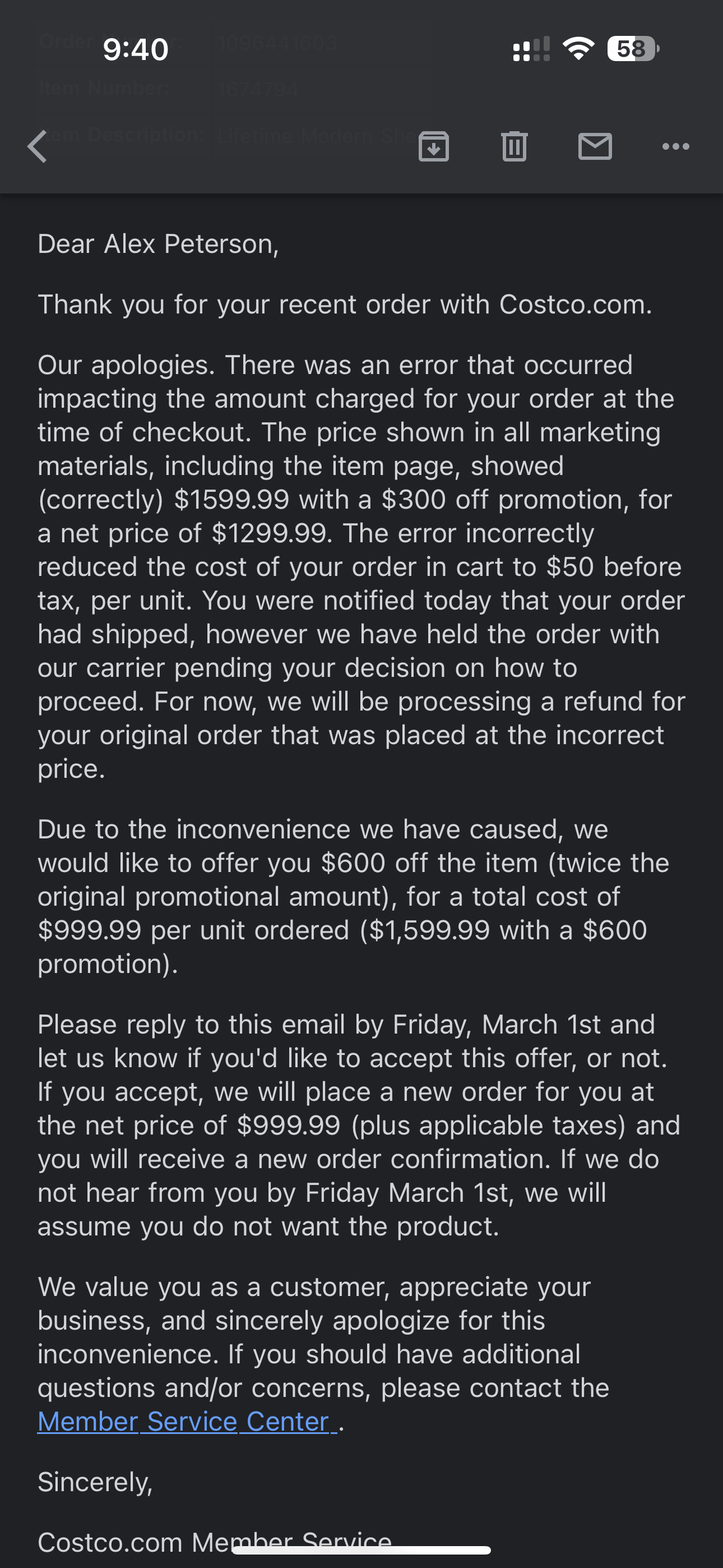The height and width of the screenshot is (1568, 723).
Task: Tap the 'Sincerely,' closing line
Action: (95, 1482)
